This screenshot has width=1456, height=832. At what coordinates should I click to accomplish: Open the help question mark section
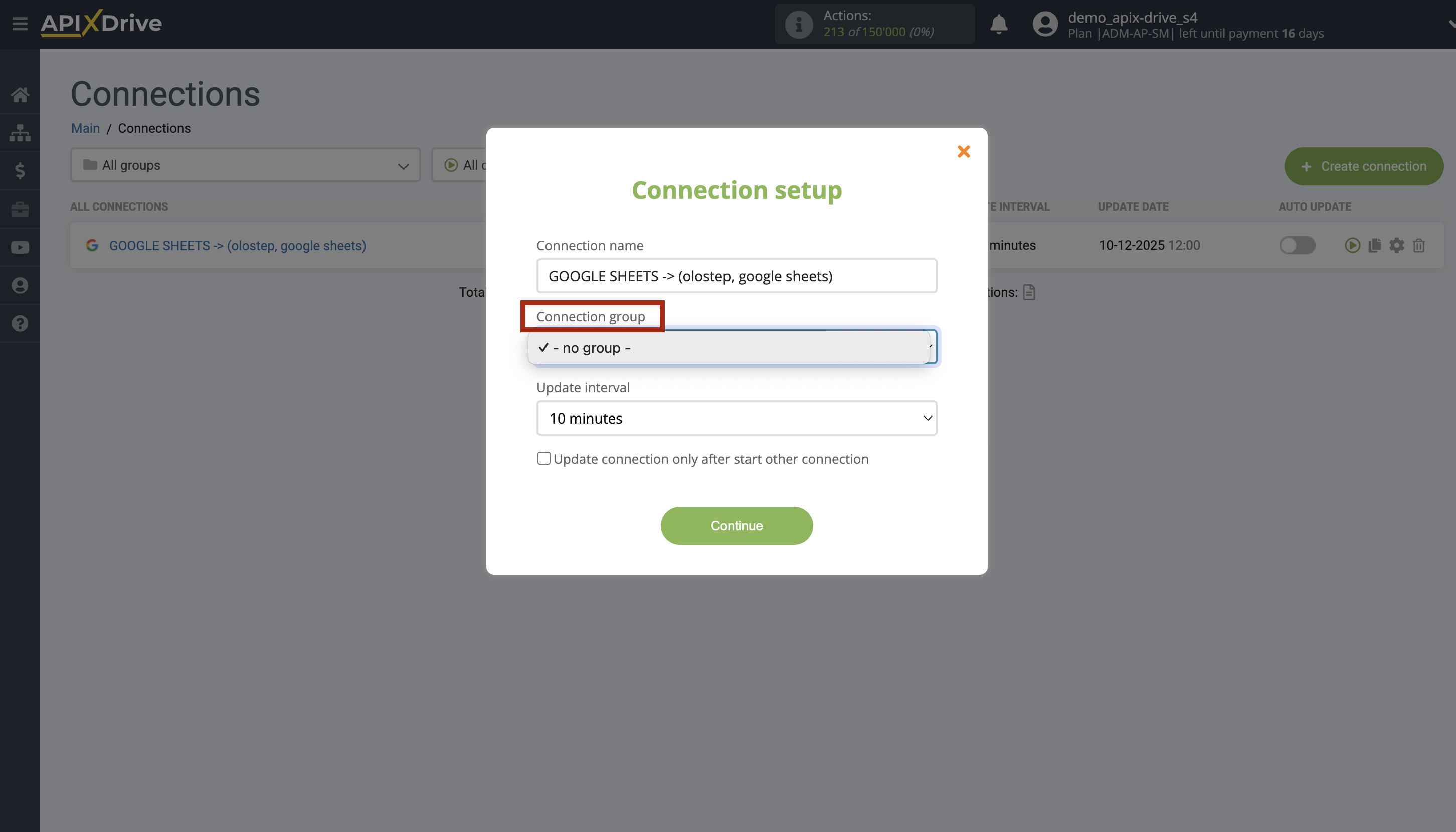point(20,323)
